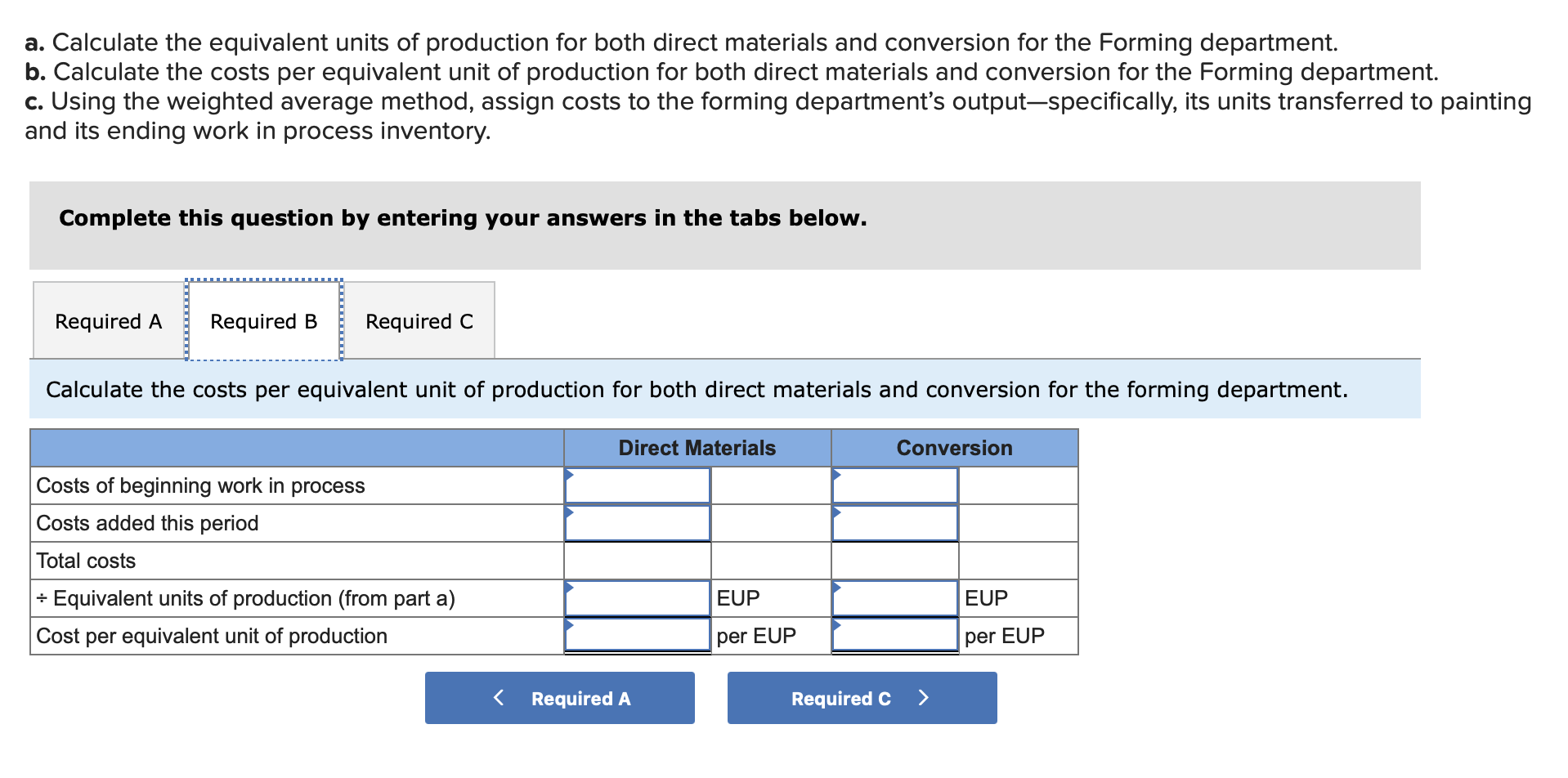Click the Required C navigation button
Viewport: 1568px width, 778px height.
point(861,697)
